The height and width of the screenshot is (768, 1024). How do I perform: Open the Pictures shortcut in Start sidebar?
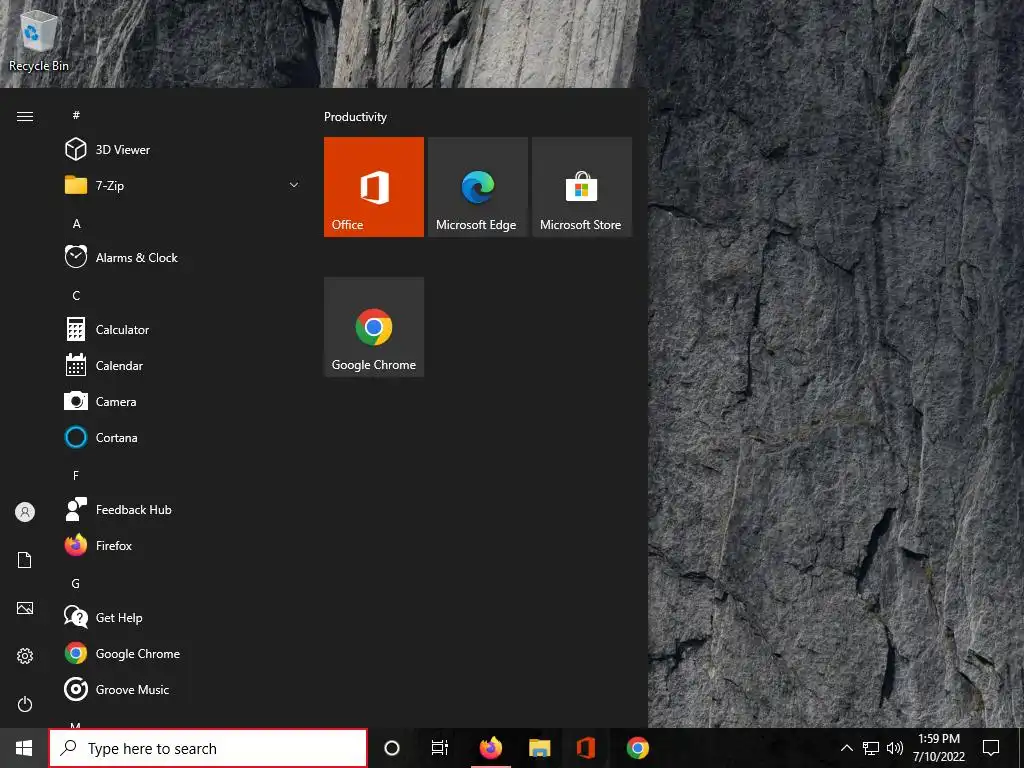click(x=25, y=608)
